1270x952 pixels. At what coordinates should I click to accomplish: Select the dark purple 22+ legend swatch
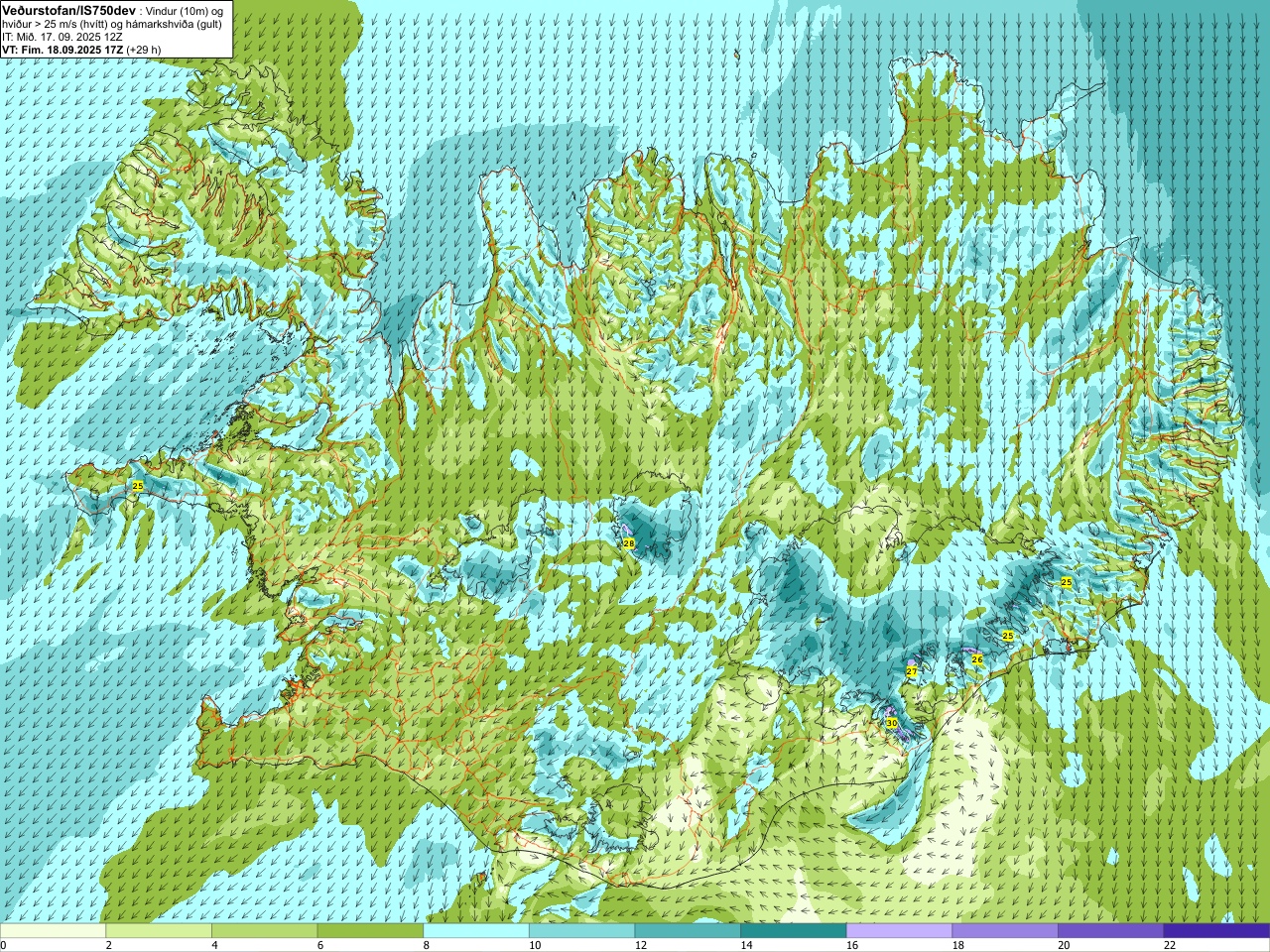click(x=1216, y=931)
